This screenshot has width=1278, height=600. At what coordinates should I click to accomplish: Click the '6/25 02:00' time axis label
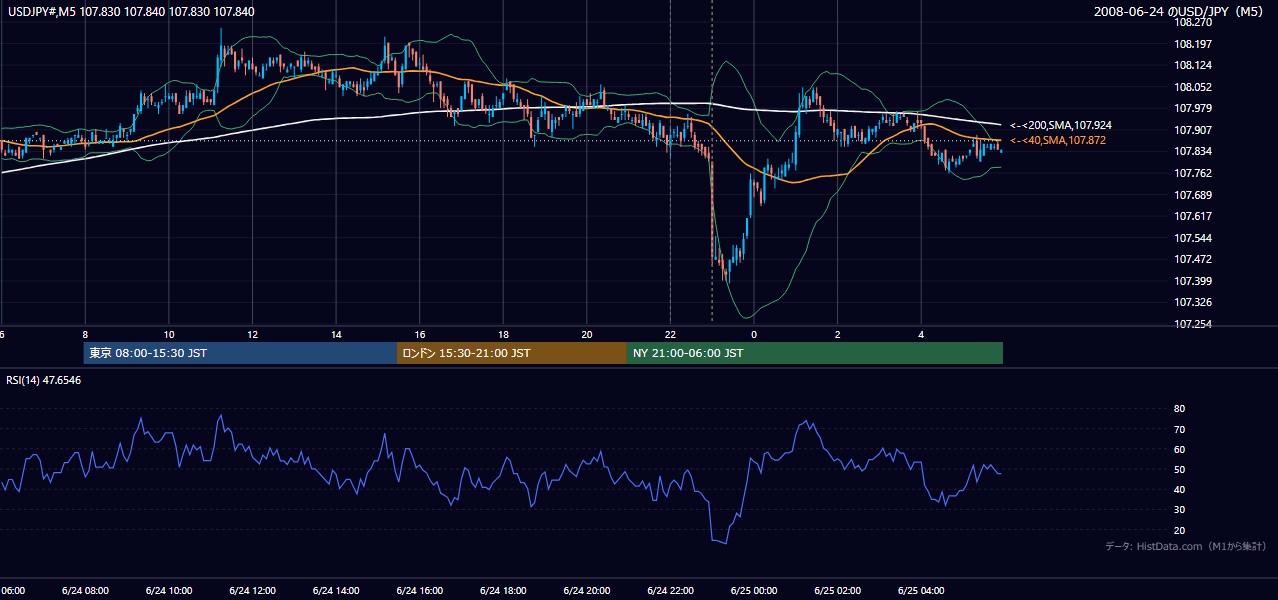(837, 591)
